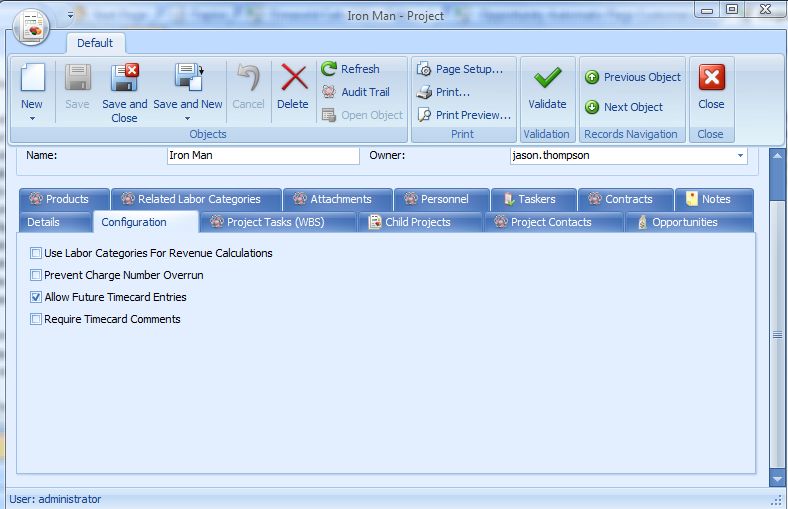Click the green Validate checkmark
The width and height of the screenshot is (788, 509).
pyautogui.click(x=547, y=77)
